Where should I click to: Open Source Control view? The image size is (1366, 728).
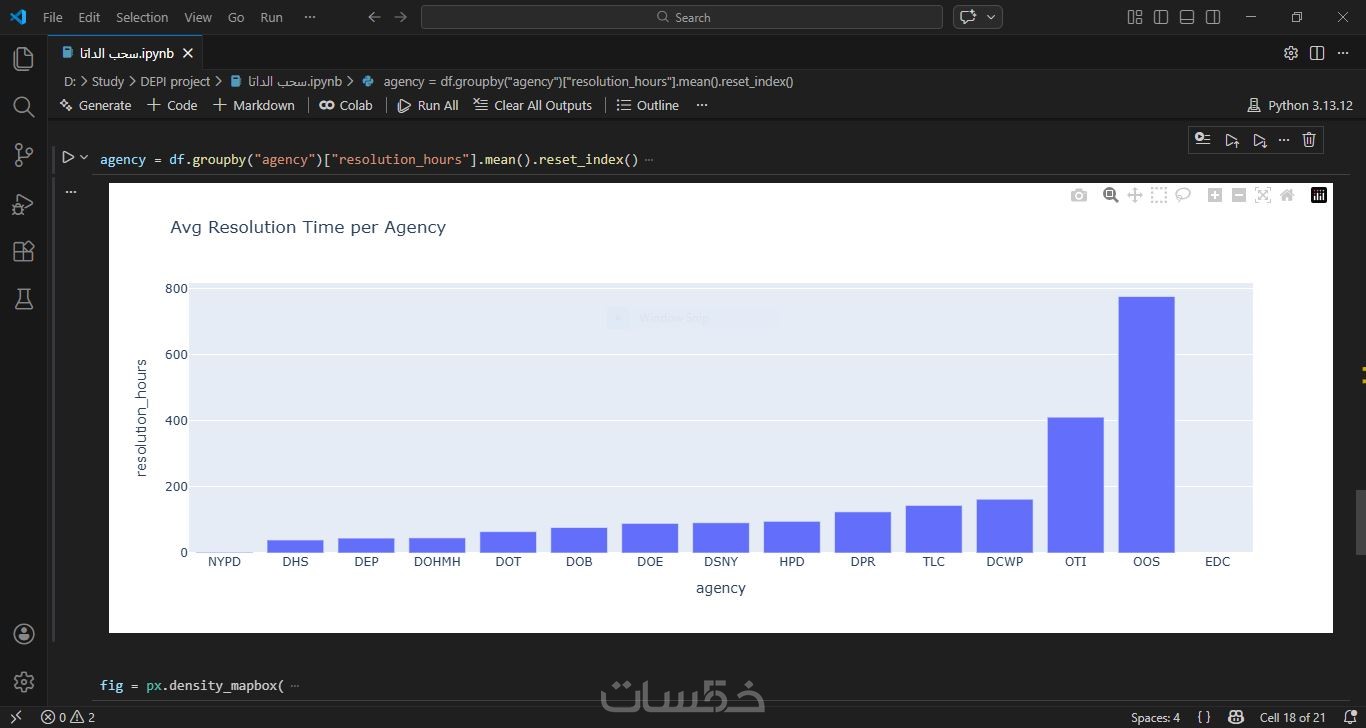[23, 155]
